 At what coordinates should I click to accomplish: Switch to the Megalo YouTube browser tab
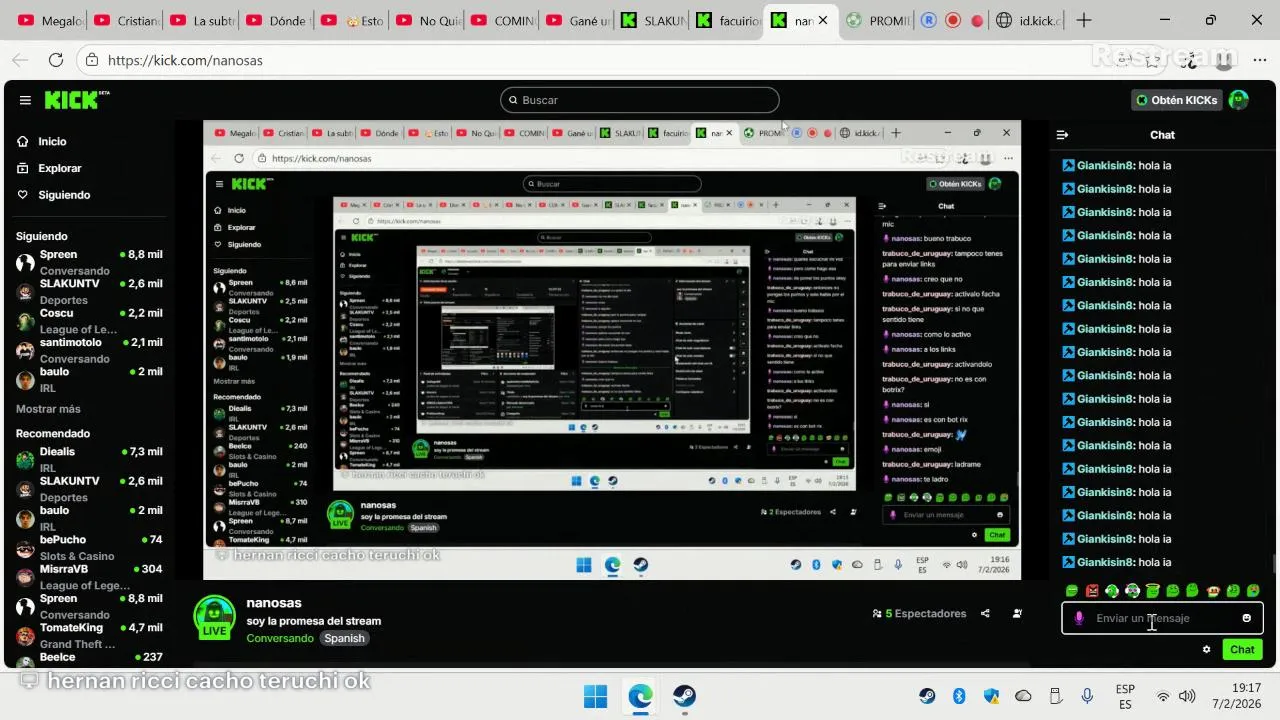[50, 20]
